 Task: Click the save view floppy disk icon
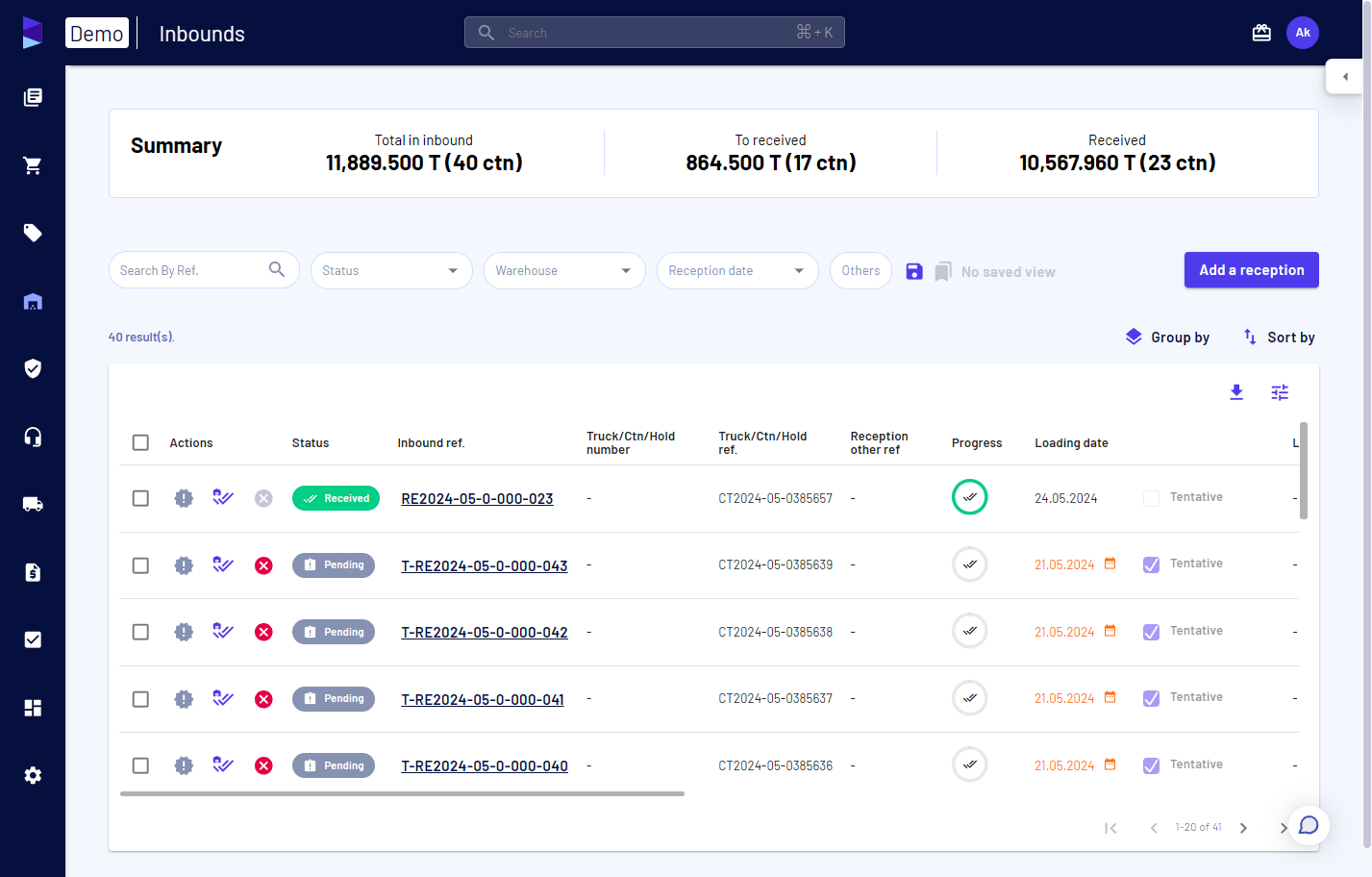(x=914, y=271)
